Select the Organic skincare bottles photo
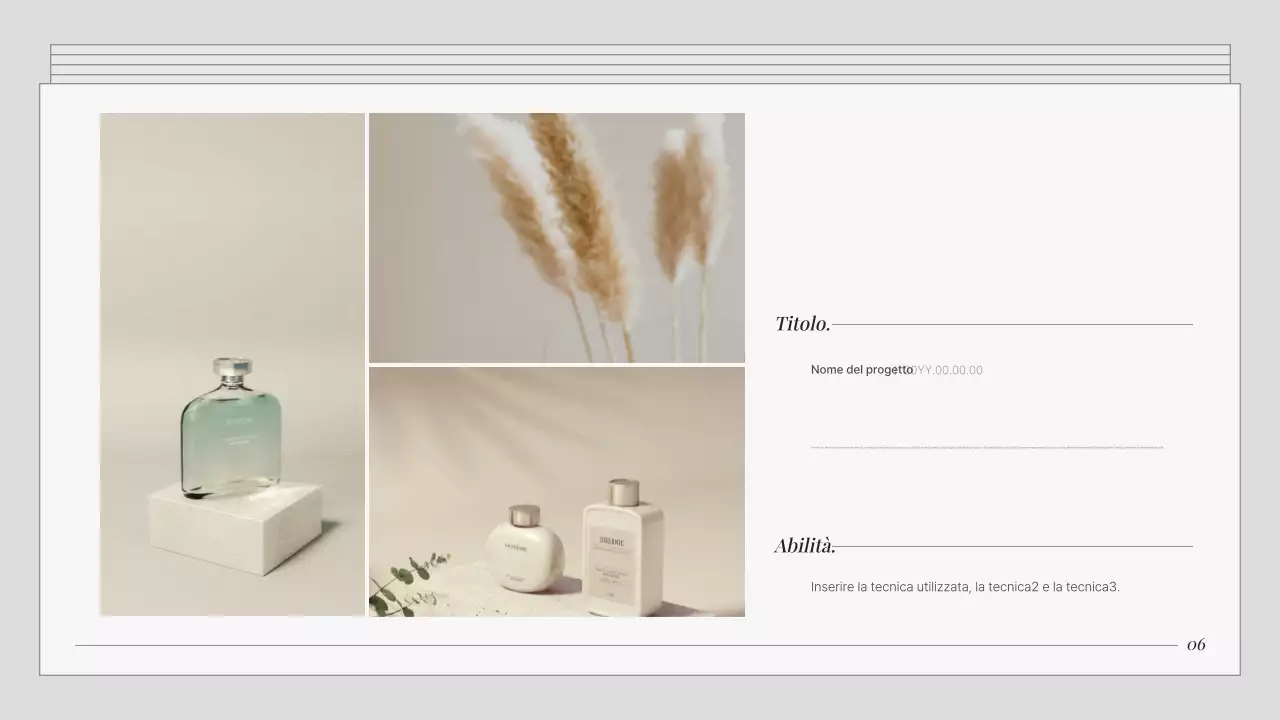 pos(557,491)
